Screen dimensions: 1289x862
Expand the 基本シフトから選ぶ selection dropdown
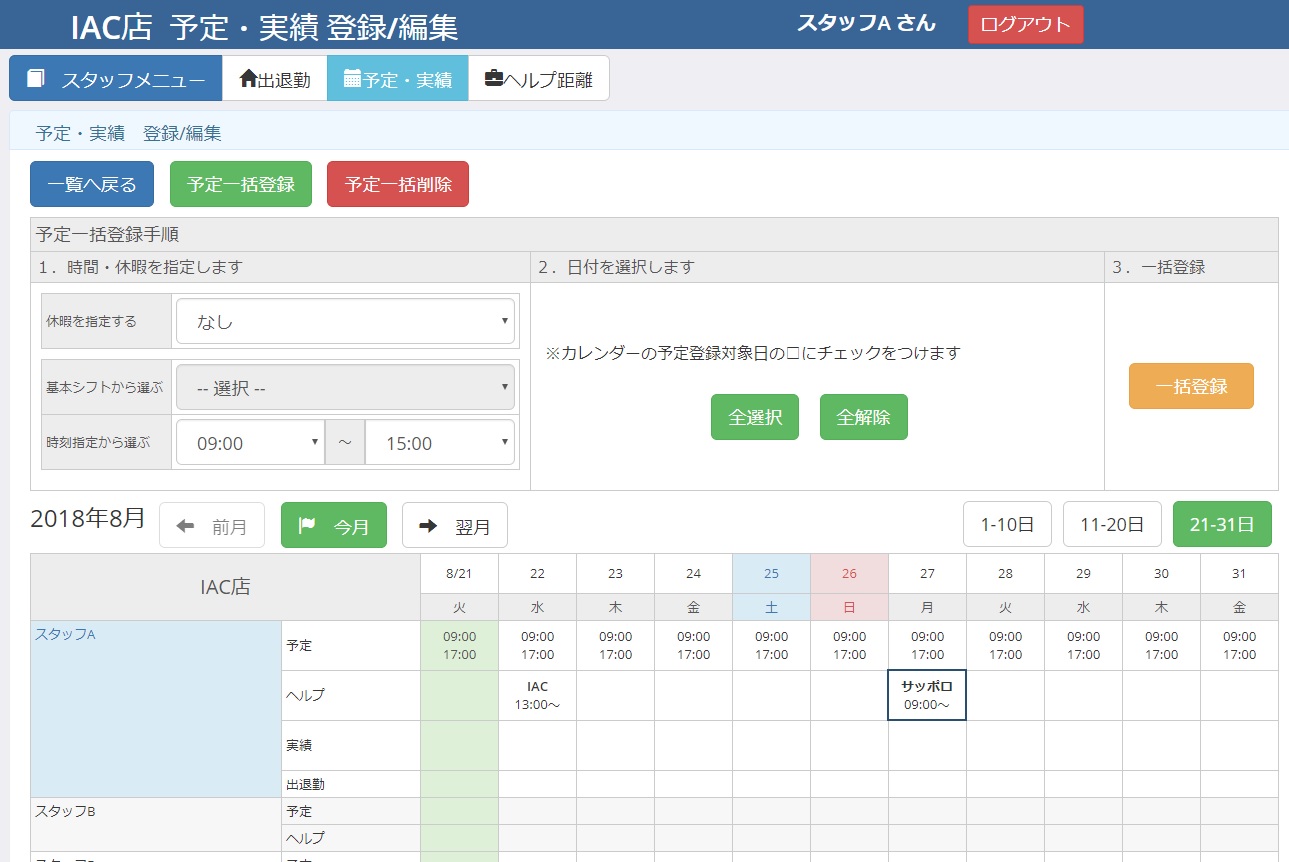tap(344, 386)
